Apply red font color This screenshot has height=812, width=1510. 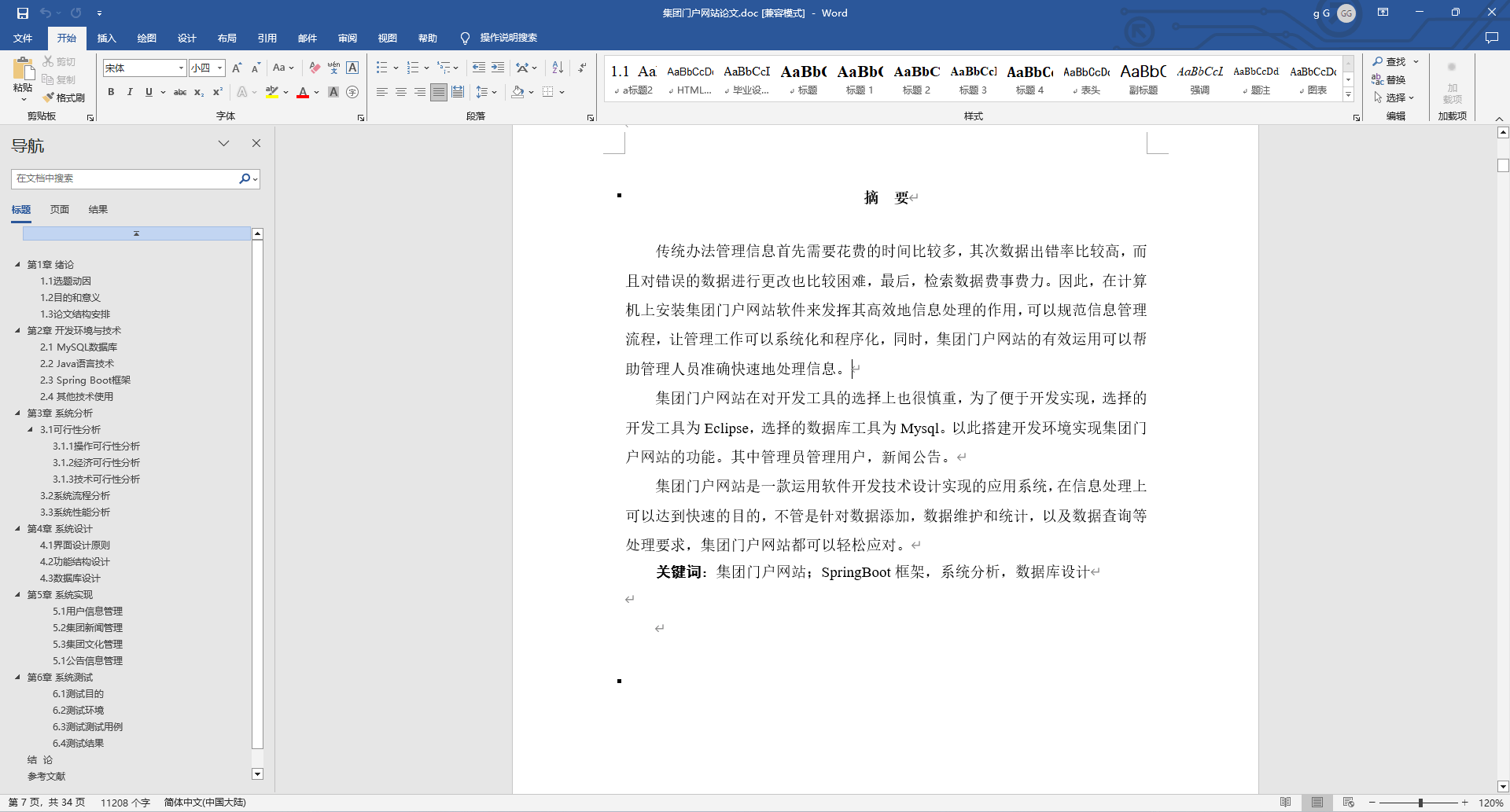[x=303, y=92]
